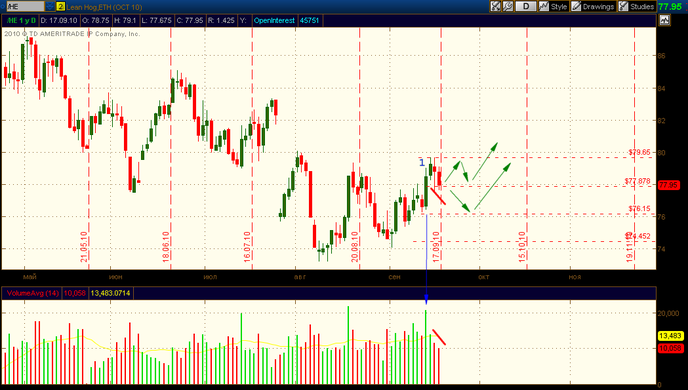Click the 17.09.10 expiration date marker
Image resolution: width=688 pixels, height=390 pixels.
pos(436,247)
